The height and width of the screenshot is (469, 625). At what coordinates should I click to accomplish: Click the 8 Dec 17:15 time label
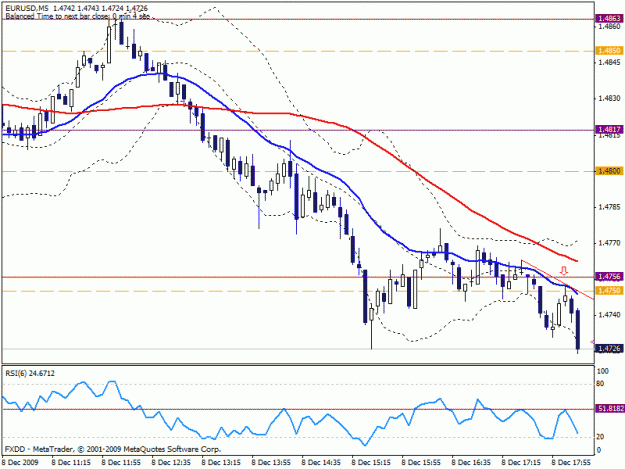coord(521,463)
